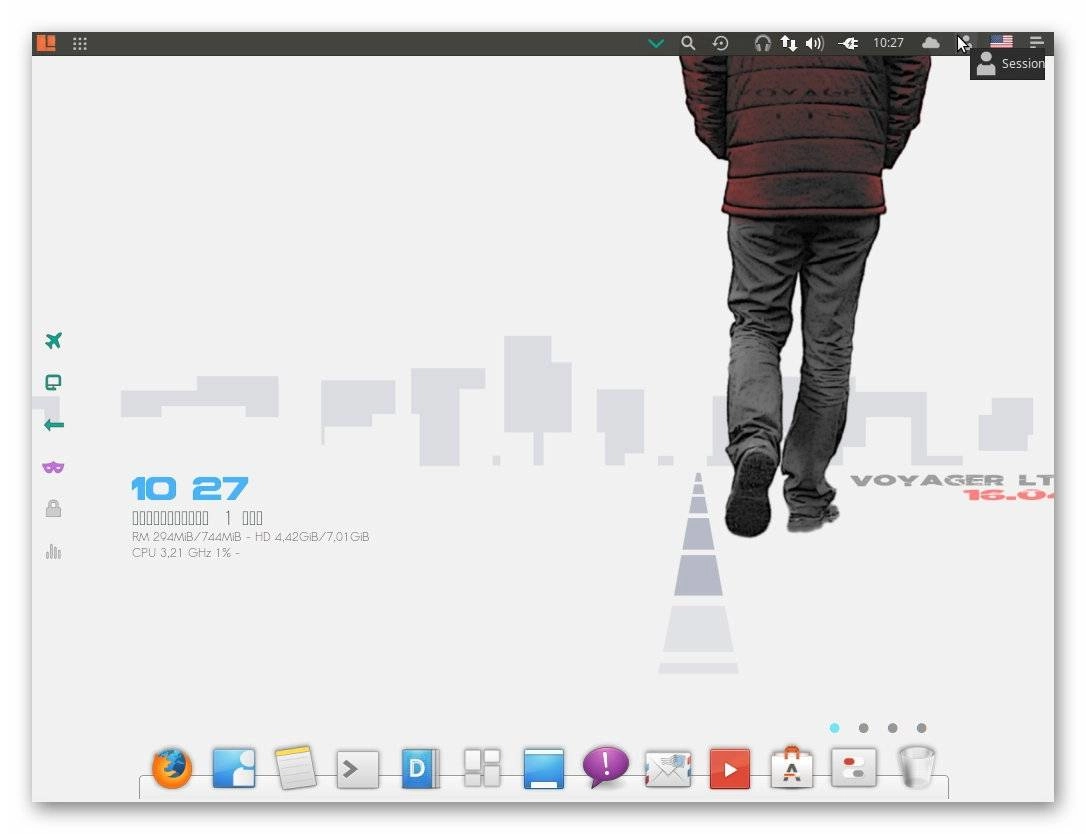Image resolution: width=1086 pixels, height=834 pixels.
Task: Click the 10:27 panel clock
Action: point(888,43)
